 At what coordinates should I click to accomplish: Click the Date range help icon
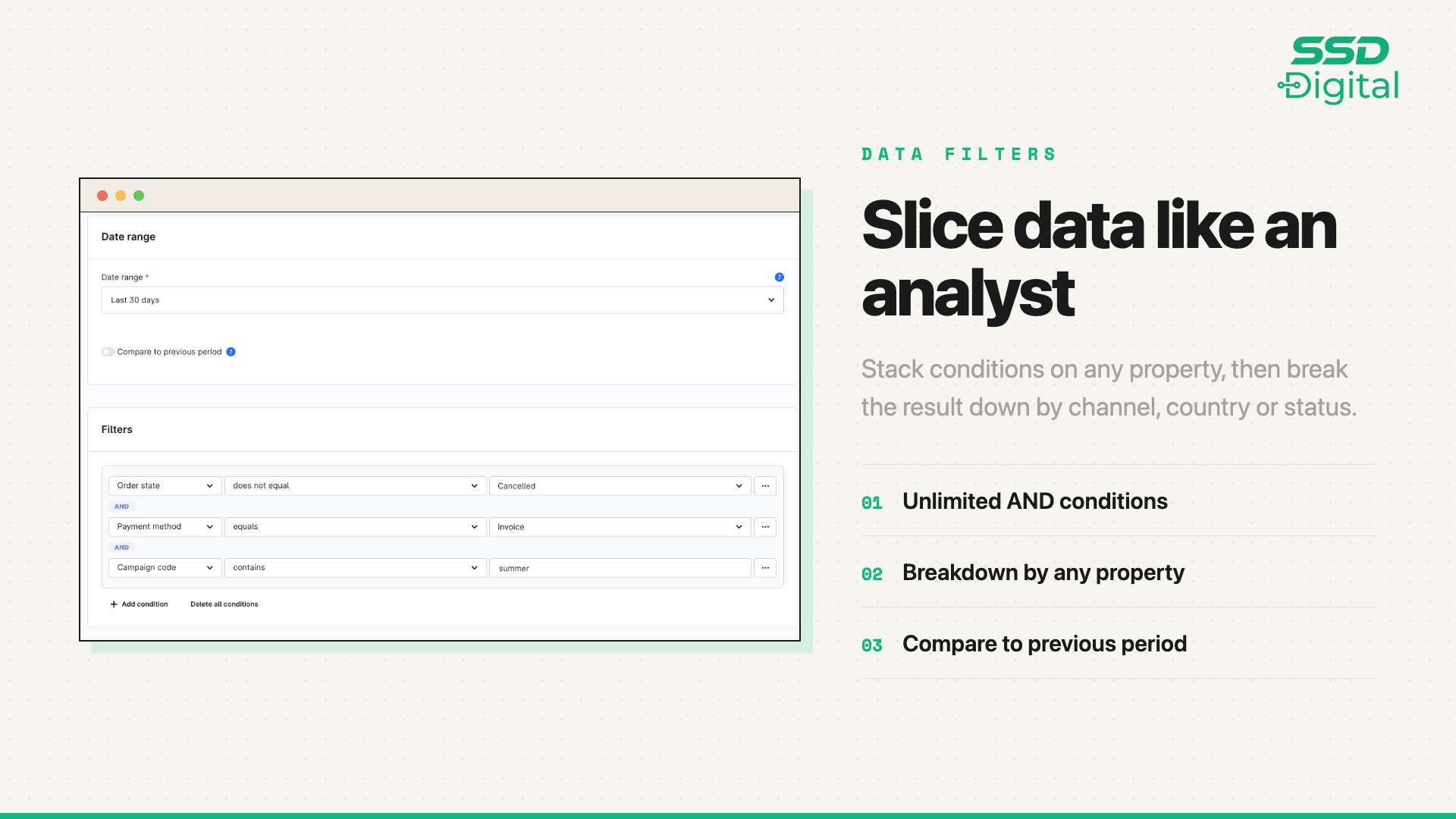point(779,278)
